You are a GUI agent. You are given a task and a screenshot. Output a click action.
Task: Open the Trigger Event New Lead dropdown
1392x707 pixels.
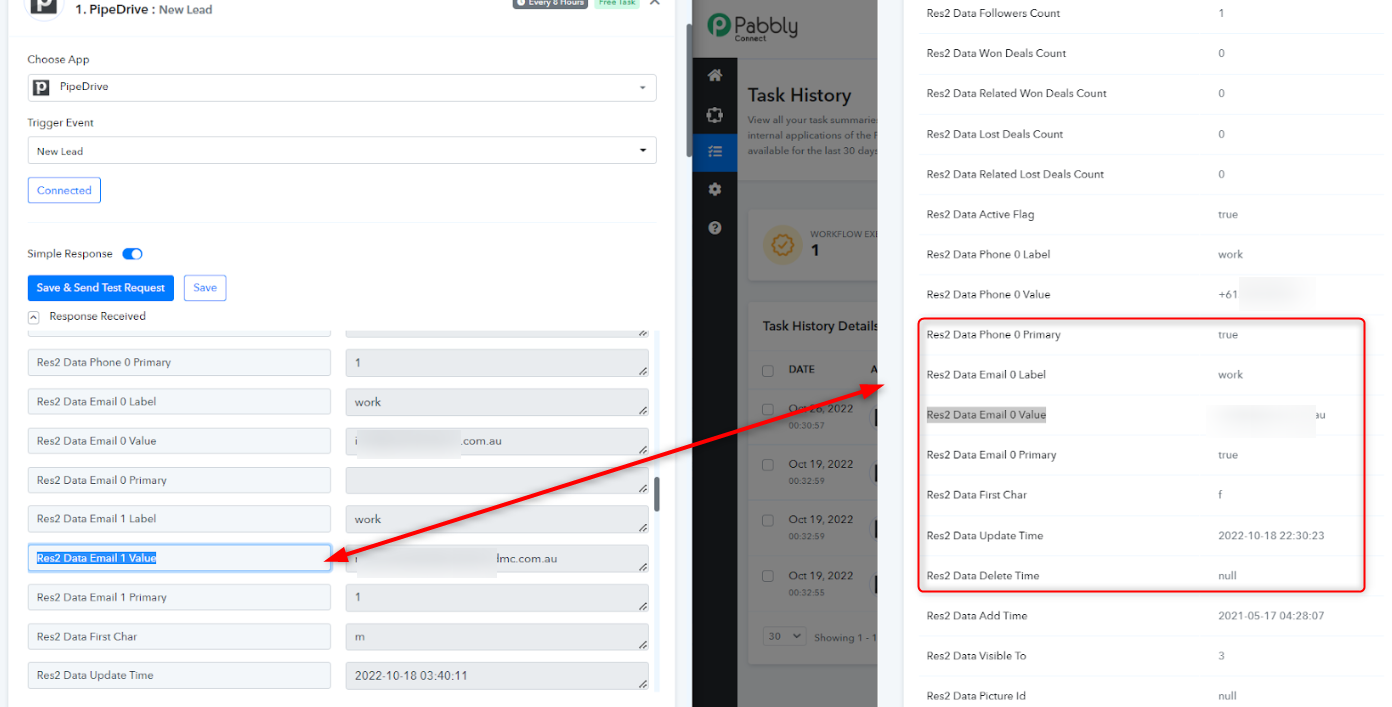pos(342,151)
